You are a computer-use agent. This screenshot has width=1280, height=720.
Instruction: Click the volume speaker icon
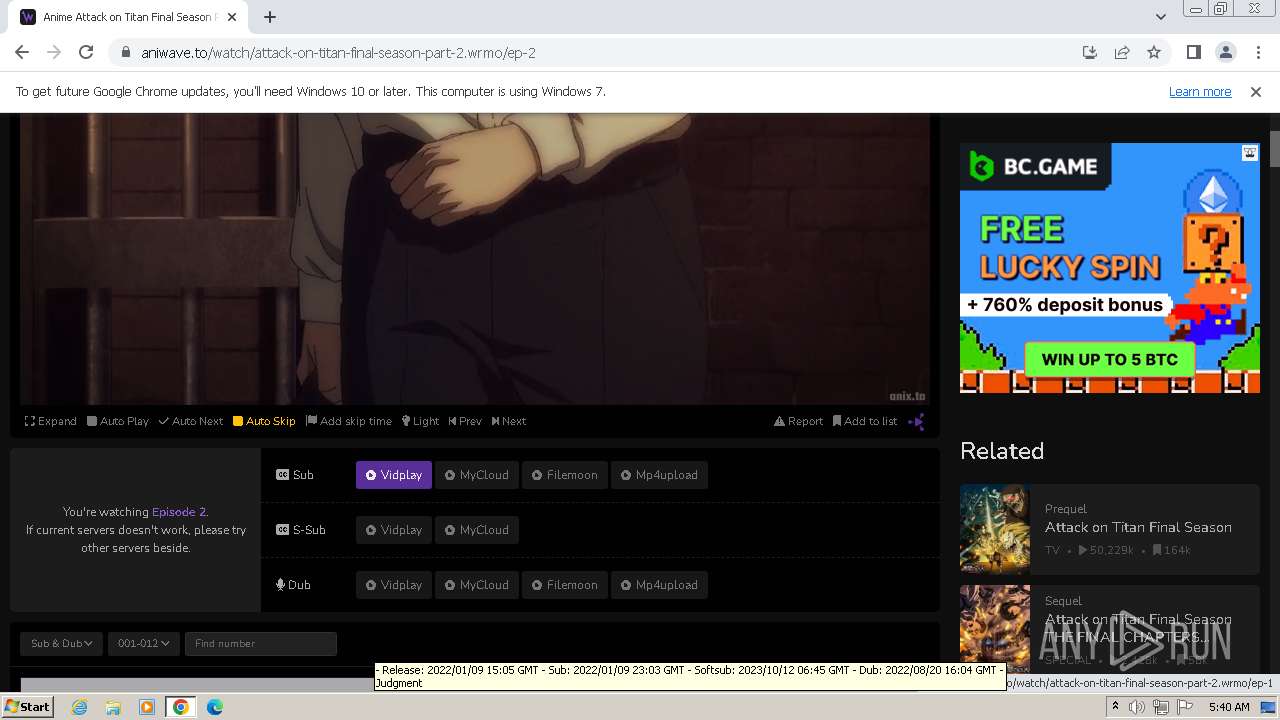pos(1137,707)
